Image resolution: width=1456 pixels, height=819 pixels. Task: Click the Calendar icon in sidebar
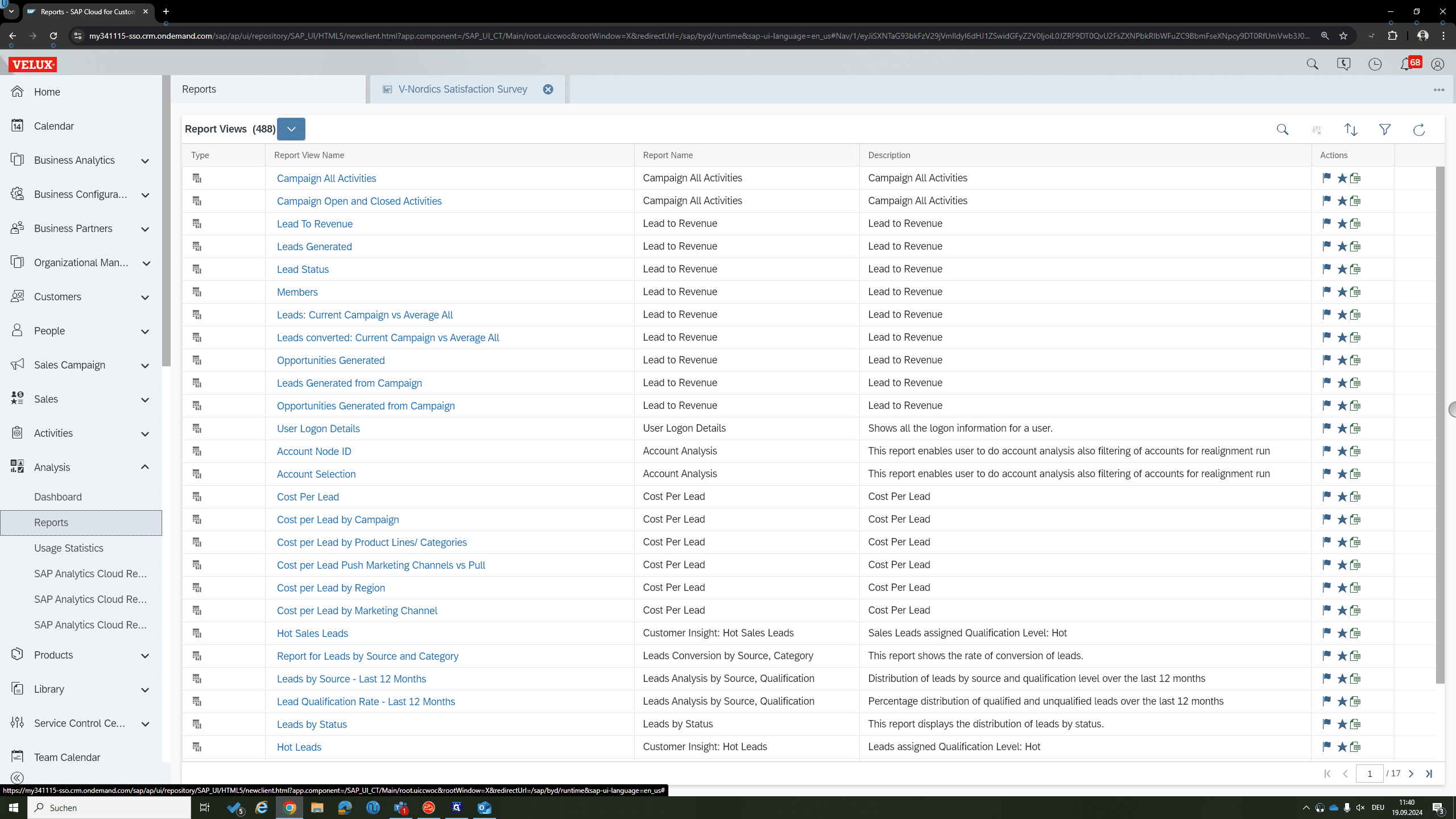[x=17, y=126]
